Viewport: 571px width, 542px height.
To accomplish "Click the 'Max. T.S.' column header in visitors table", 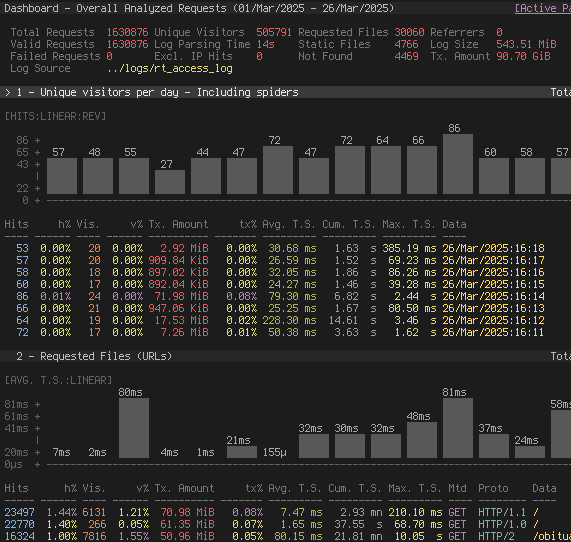I will [409, 224].
